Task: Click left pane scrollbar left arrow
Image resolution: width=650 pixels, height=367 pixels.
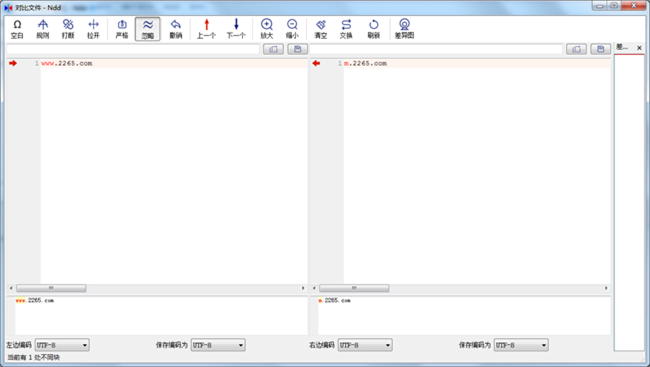Action: [x=11, y=288]
